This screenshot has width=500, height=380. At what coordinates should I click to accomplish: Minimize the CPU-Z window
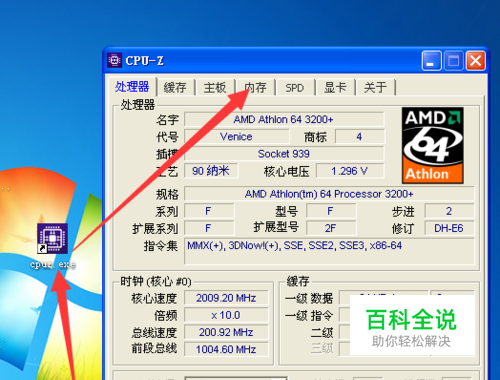431,61
